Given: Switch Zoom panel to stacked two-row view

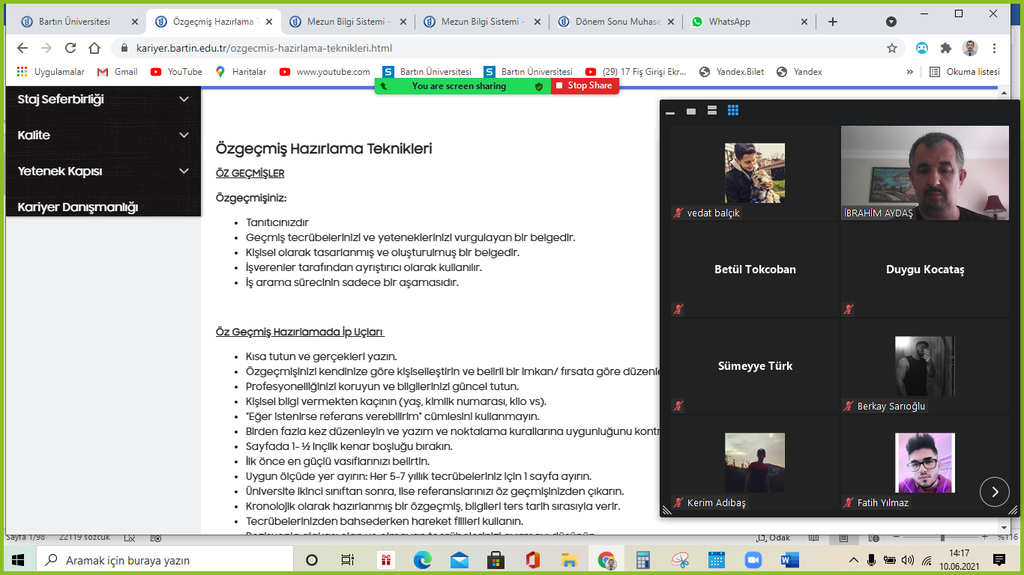Looking at the screenshot, I should pyautogui.click(x=712, y=111).
